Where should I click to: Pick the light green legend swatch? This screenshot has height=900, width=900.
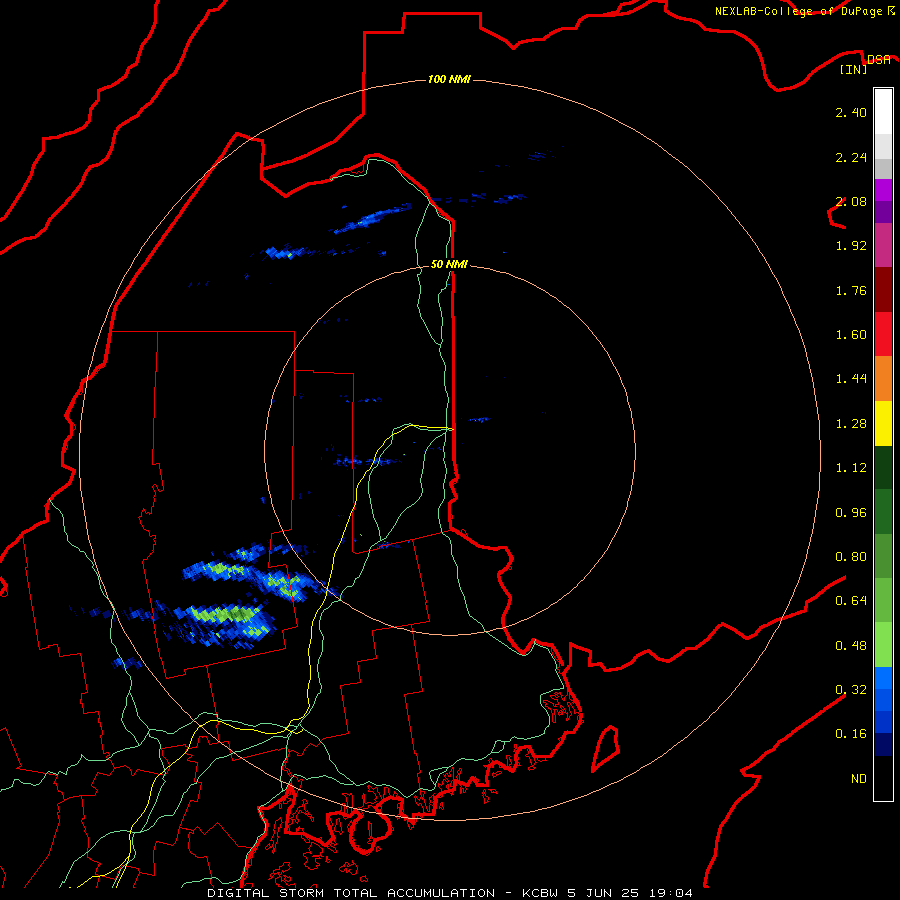pos(883,645)
